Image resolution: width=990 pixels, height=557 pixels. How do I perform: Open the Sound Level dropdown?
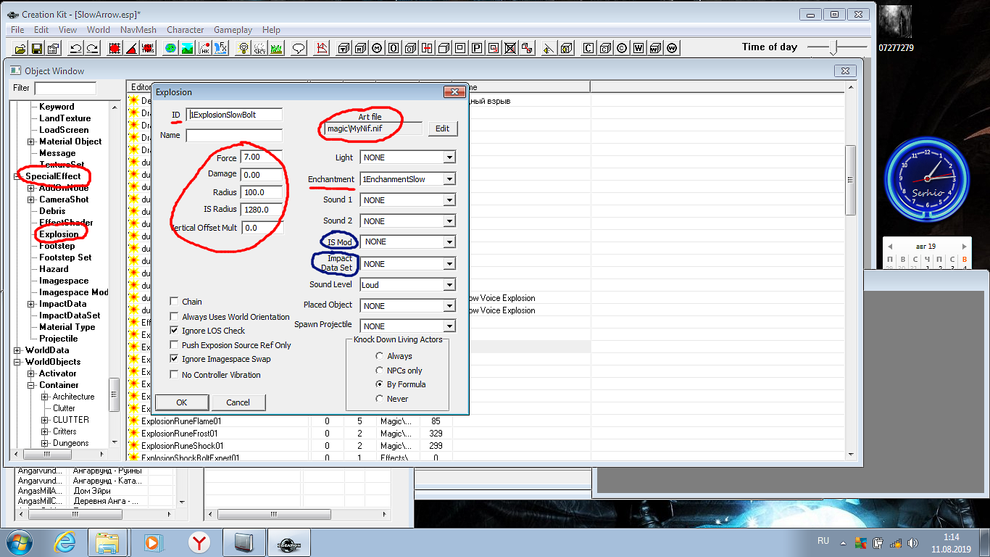pos(449,285)
